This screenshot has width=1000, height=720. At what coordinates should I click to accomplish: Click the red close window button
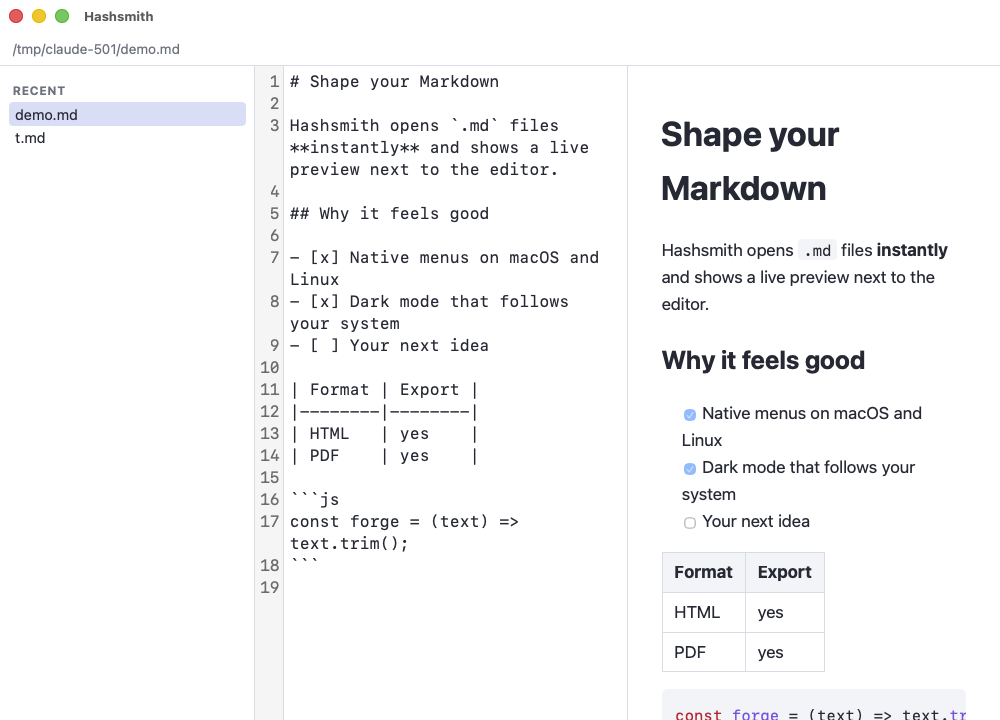[16, 16]
